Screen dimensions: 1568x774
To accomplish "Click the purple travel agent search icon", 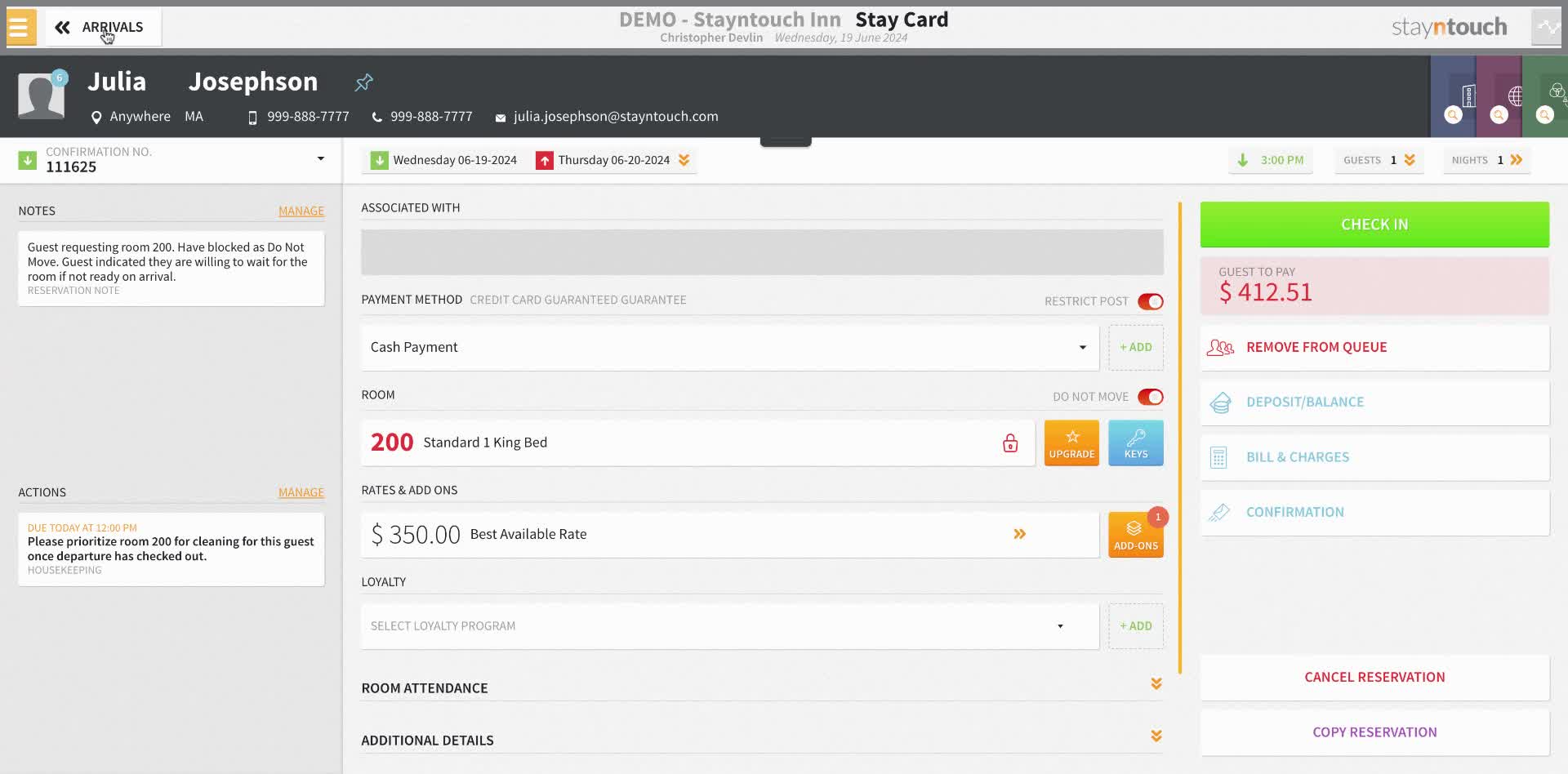I will [x=1499, y=115].
